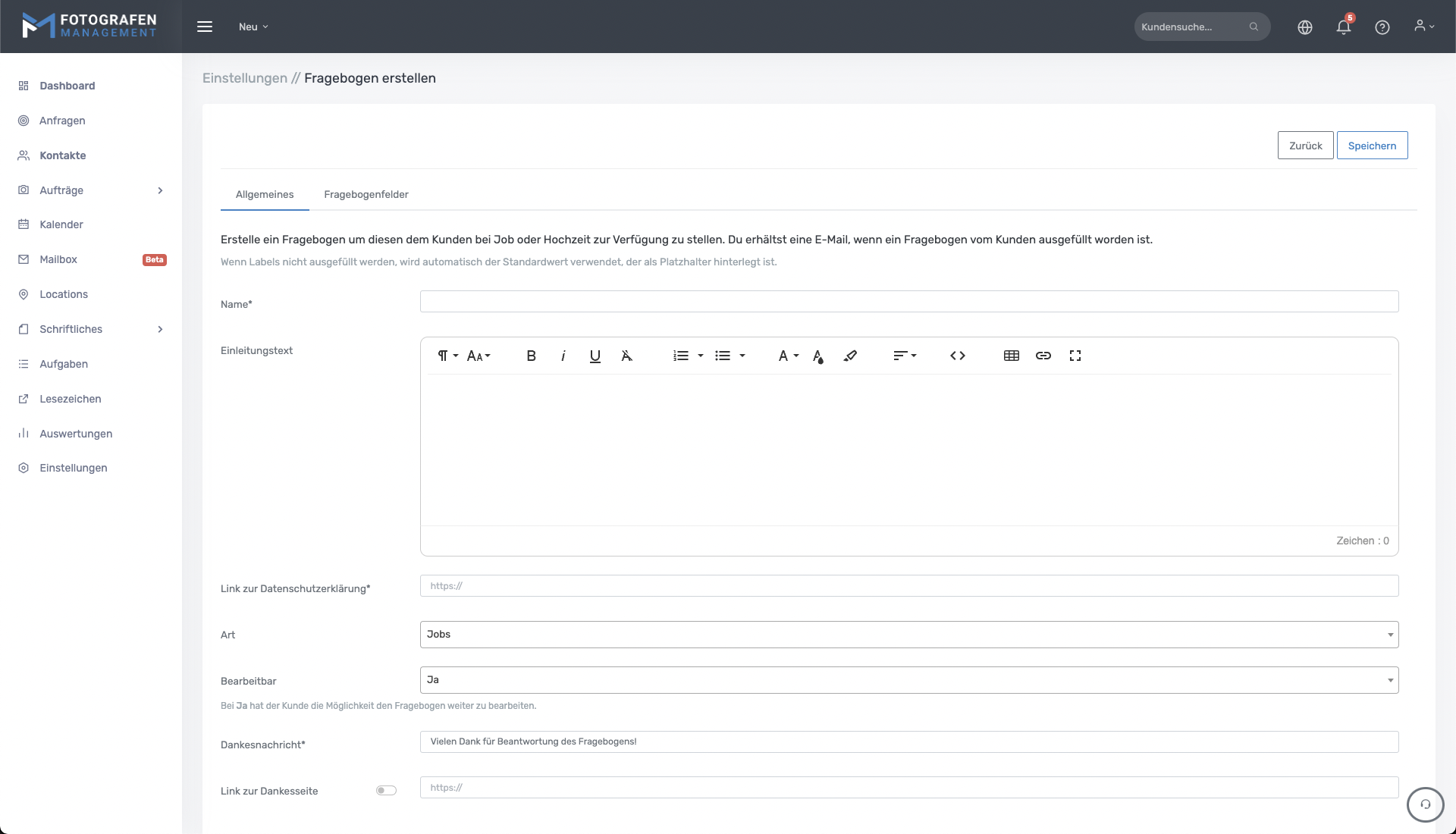
Task: Toggle bold formatting in editor
Action: point(531,356)
